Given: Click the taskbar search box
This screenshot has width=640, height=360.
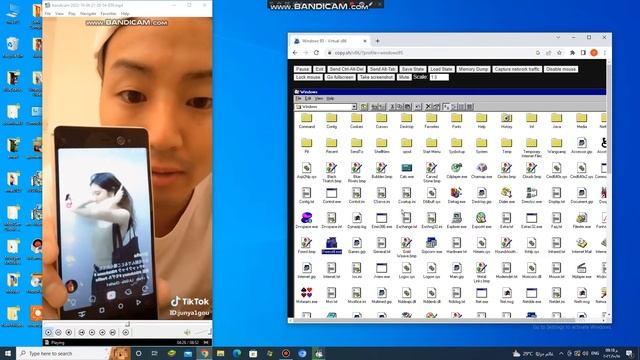Looking at the screenshot, I should coord(63,353).
